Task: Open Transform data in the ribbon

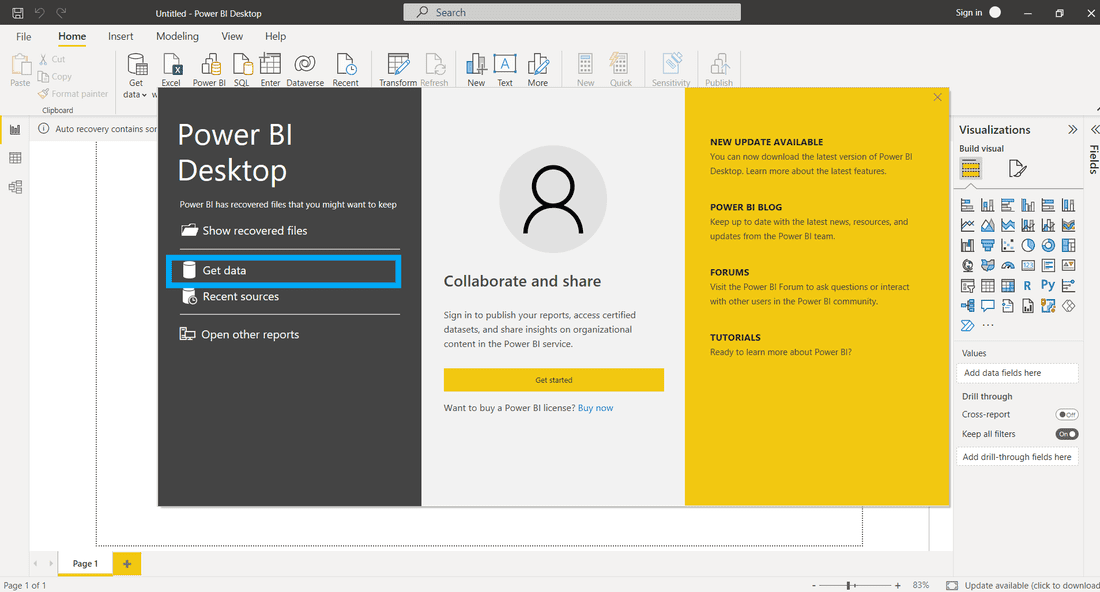Action: tap(398, 69)
